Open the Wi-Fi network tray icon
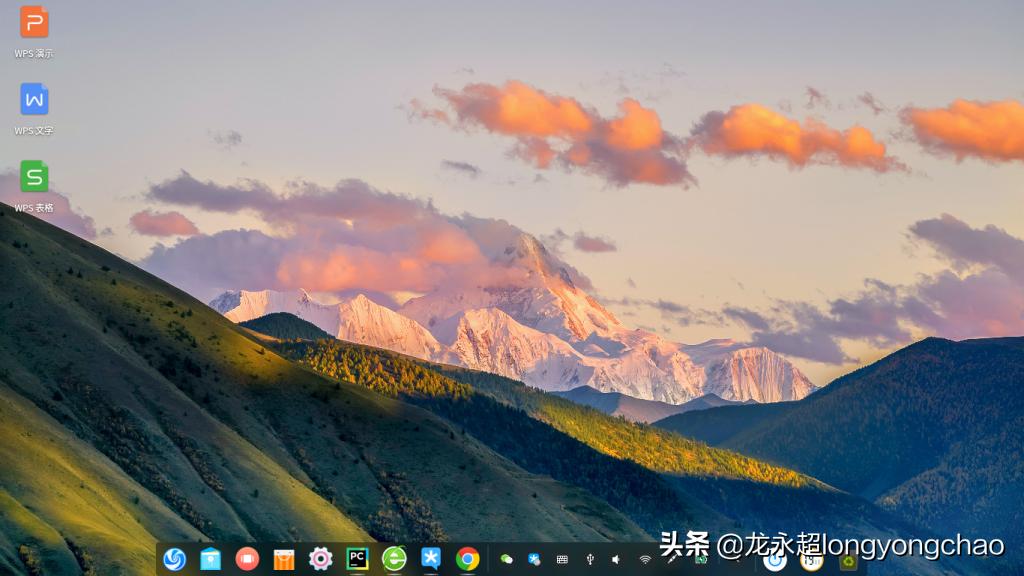This screenshot has height=576, width=1024. click(645, 561)
